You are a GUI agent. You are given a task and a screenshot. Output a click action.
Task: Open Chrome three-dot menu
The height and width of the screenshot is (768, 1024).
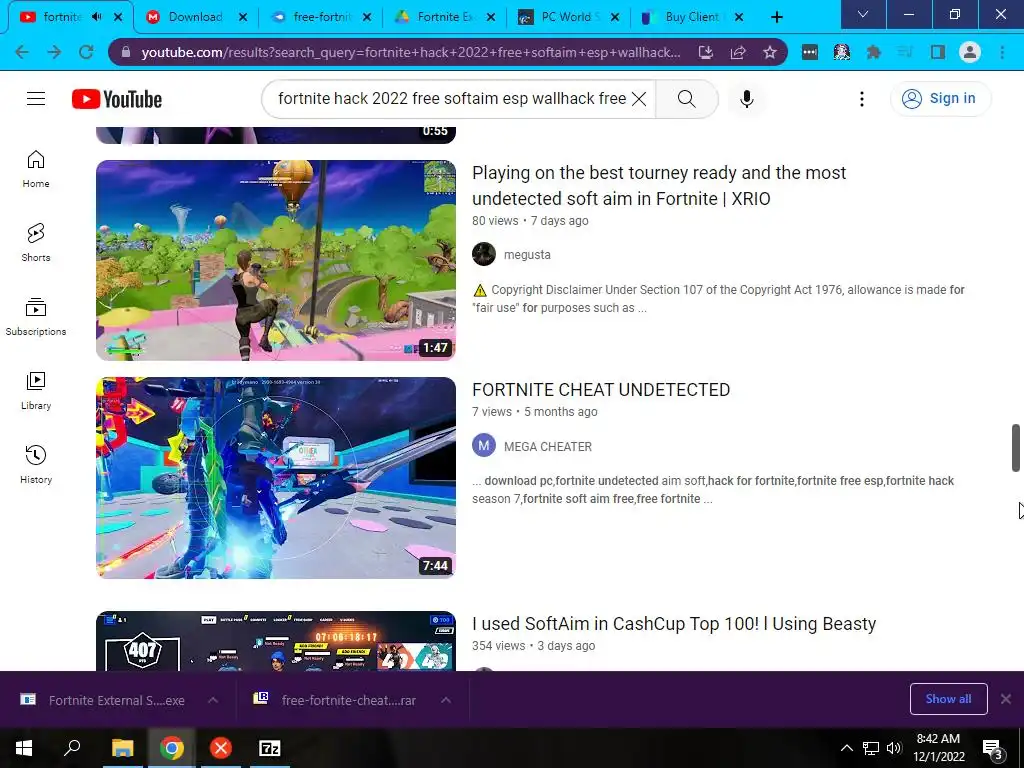pyautogui.click(x=1002, y=52)
